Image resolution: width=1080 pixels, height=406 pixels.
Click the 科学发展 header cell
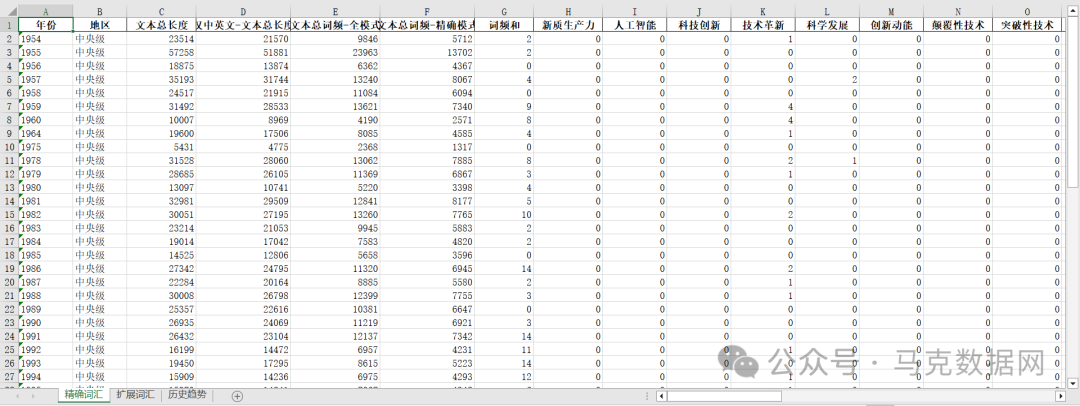coord(827,25)
